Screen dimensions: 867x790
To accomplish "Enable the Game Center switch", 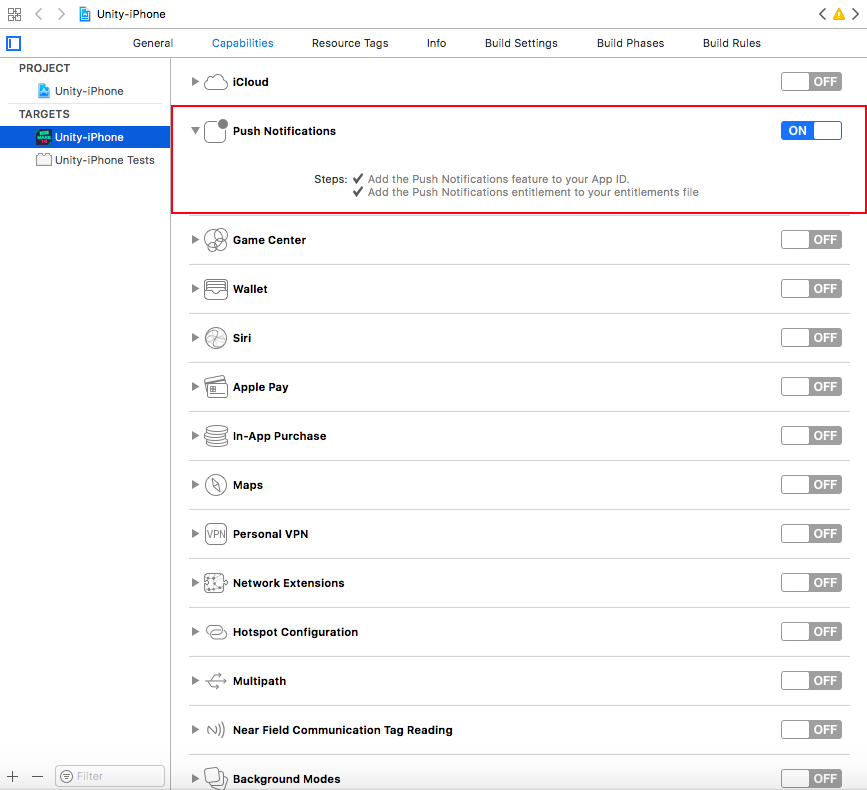I will click(x=811, y=239).
